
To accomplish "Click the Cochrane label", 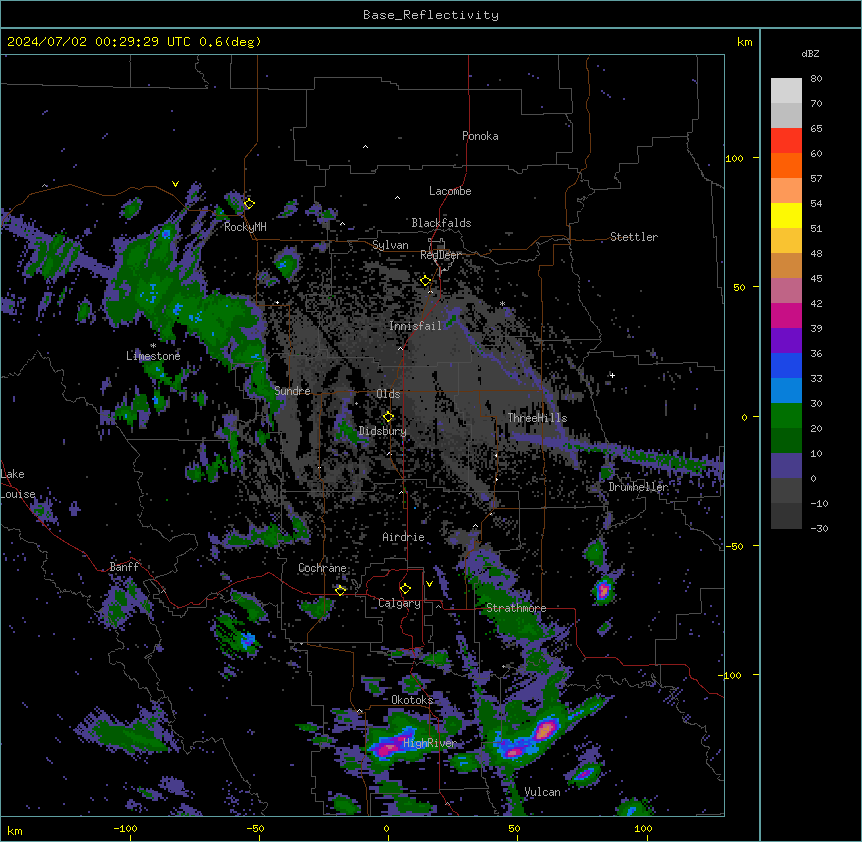I will coord(322,568).
